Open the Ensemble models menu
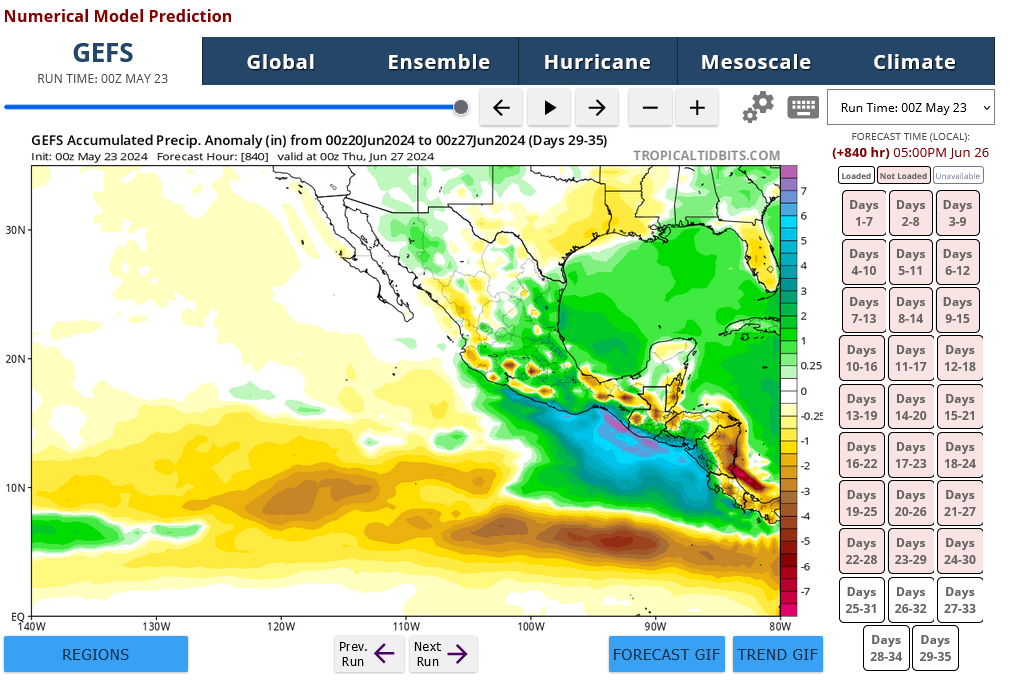 [x=439, y=62]
